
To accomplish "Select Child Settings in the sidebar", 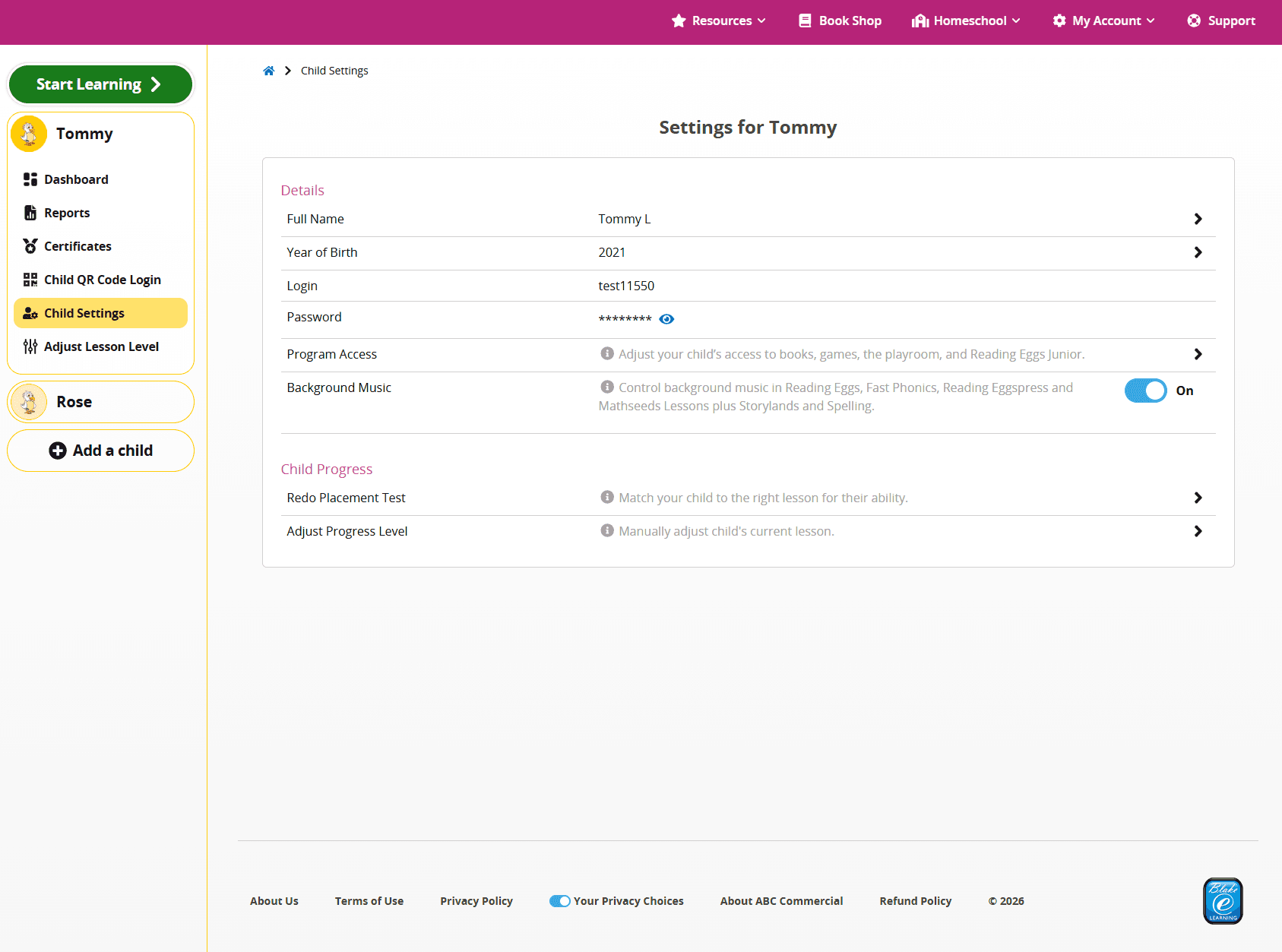I will click(100, 313).
